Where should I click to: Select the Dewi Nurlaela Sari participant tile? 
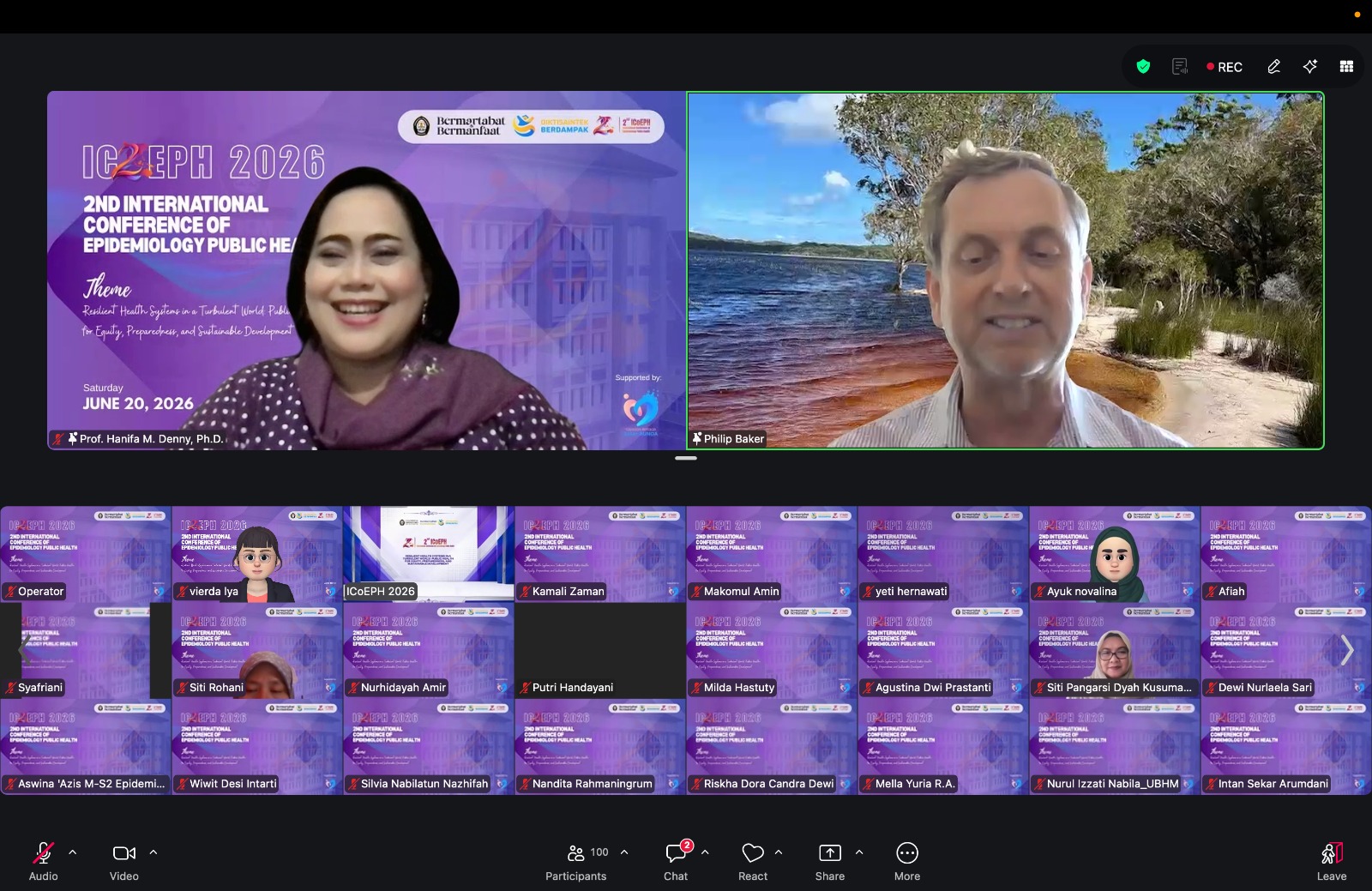pos(1286,650)
